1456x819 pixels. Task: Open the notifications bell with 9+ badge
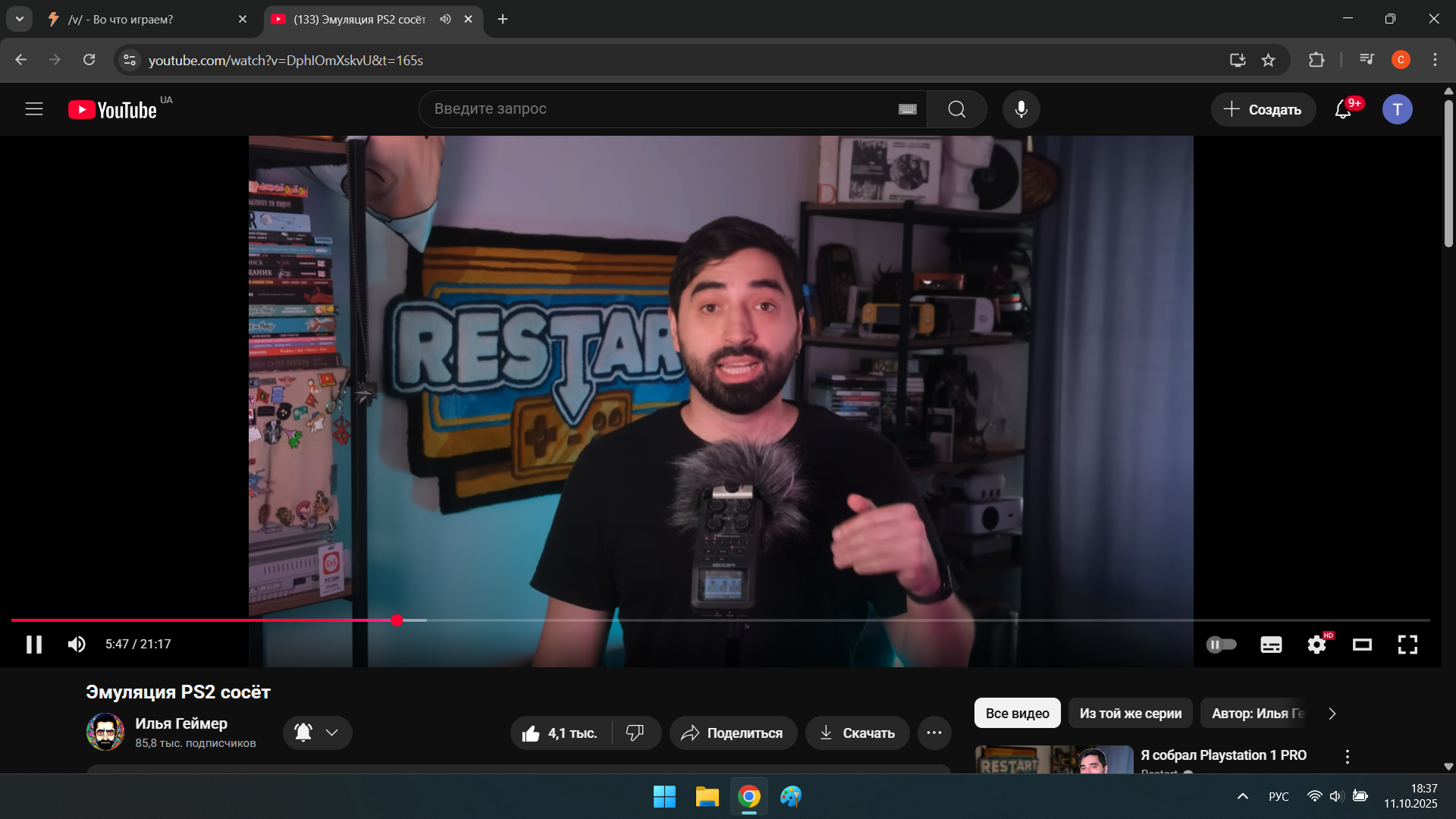tap(1343, 109)
